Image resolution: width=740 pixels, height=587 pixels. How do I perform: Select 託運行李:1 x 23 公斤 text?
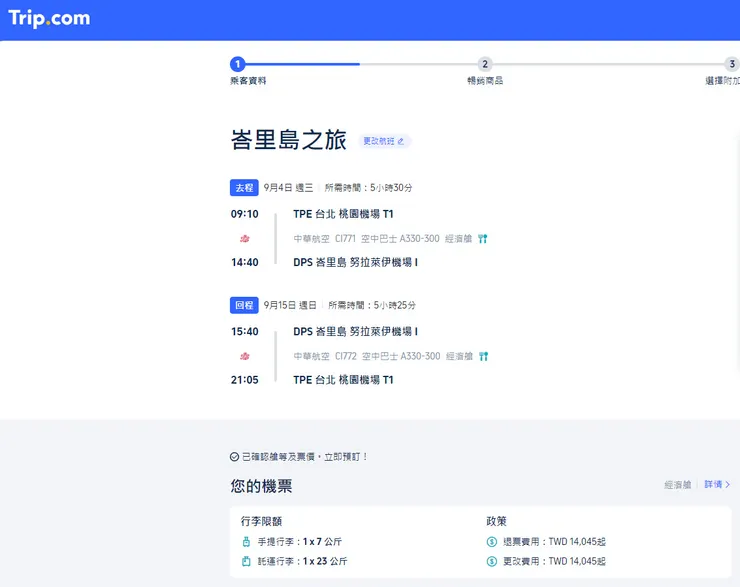click(302, 562)
